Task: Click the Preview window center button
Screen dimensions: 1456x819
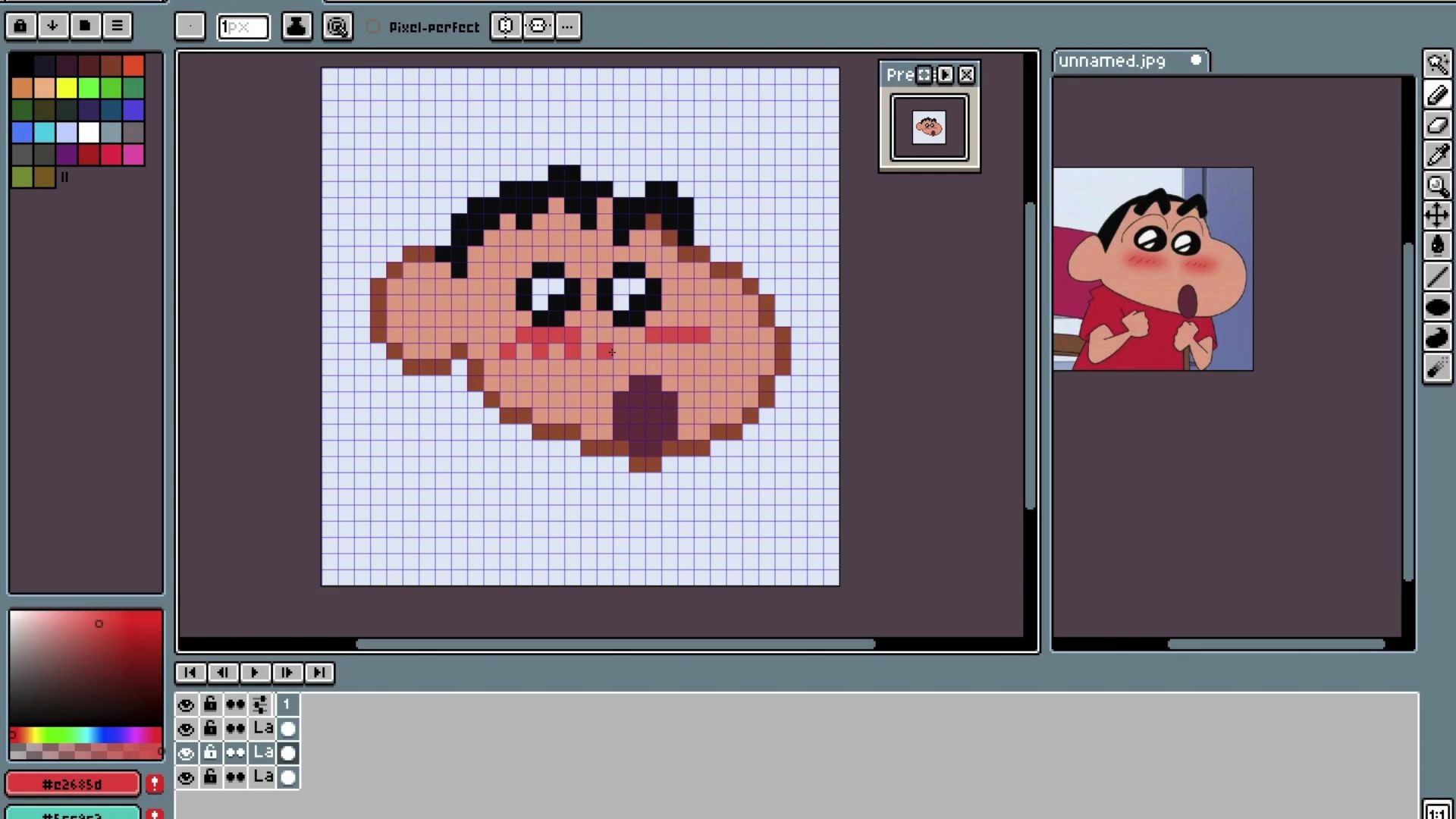Action: tap(924, 74)
